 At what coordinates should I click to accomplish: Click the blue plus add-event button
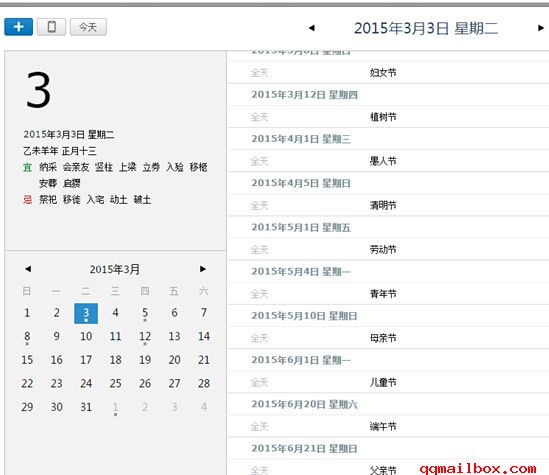click(x=19, y=27)
